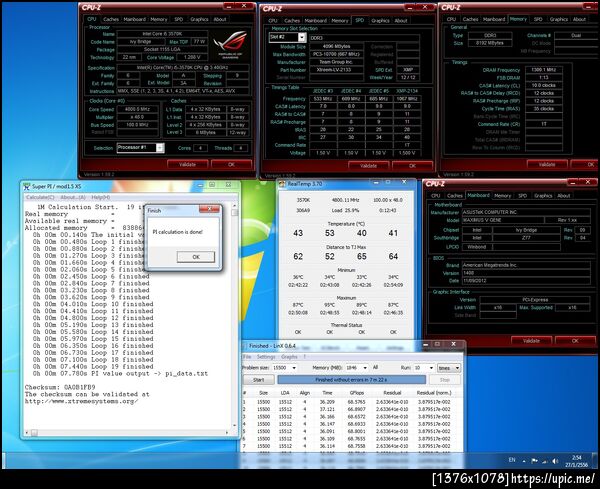The height and width of the screenshot is (489, 600).
Task: Click the MAXIMUS V GENE model field
Action: tap(502, 220)
